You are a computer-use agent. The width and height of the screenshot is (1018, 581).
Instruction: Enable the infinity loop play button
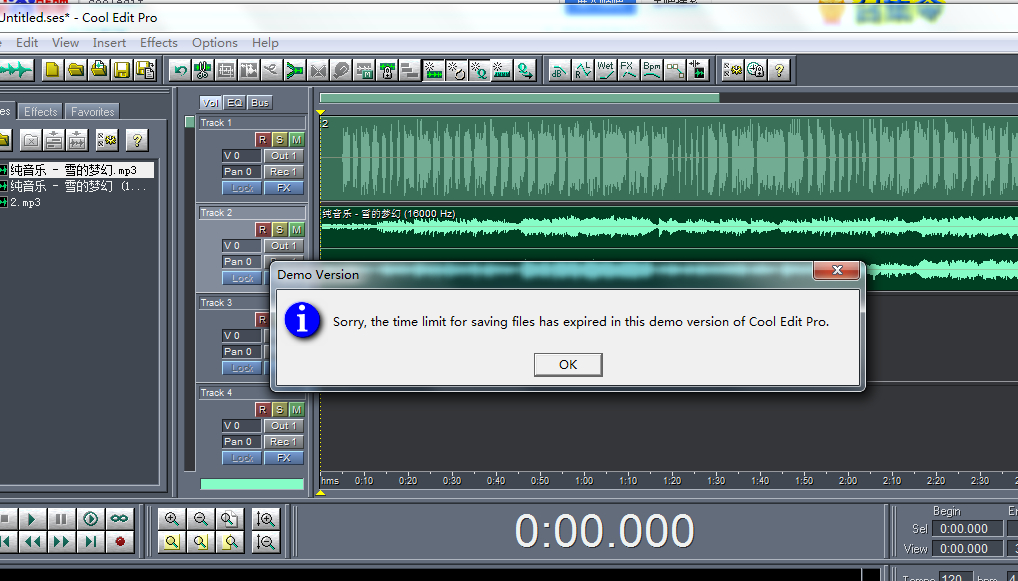[119, 519]
